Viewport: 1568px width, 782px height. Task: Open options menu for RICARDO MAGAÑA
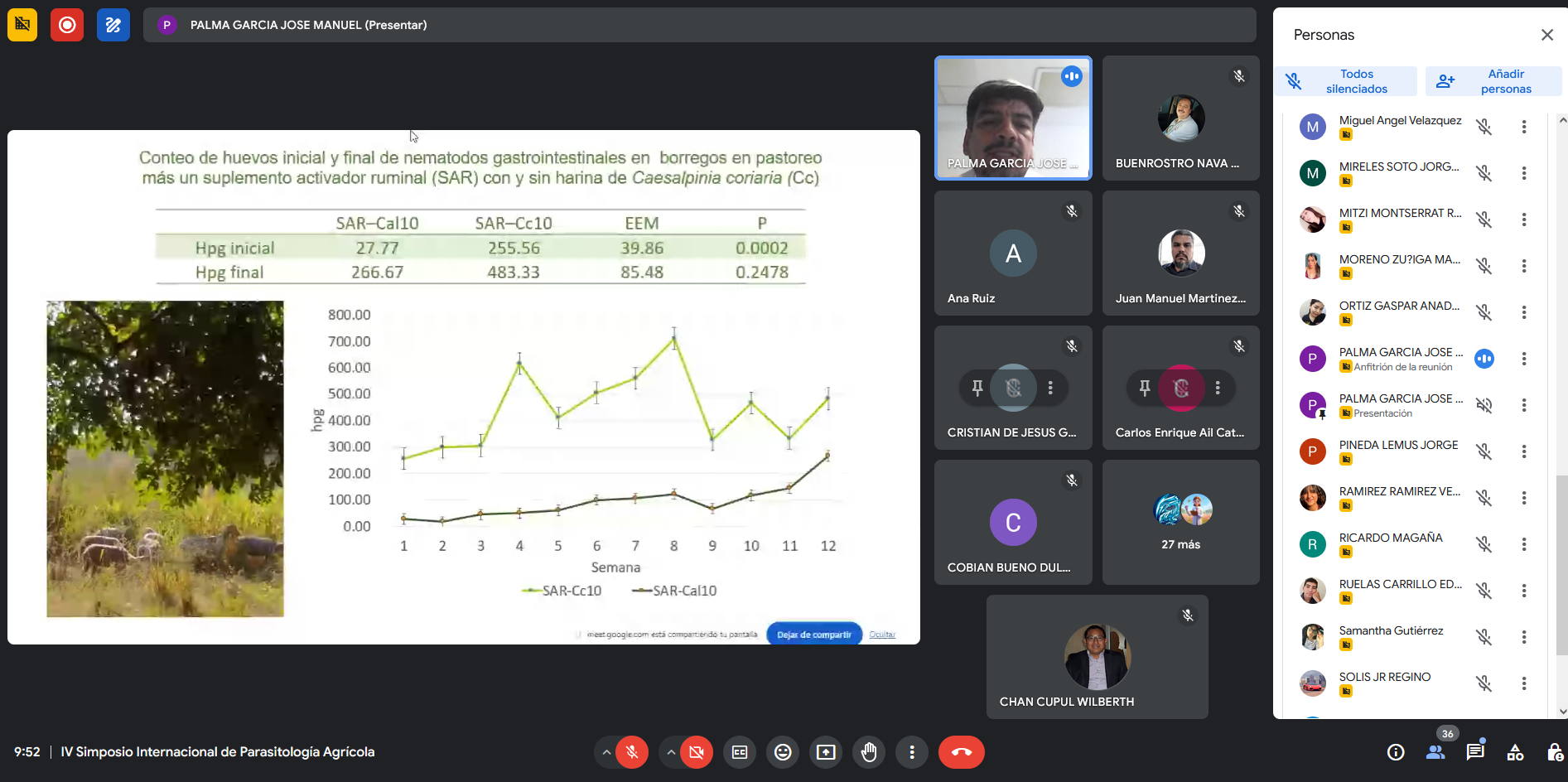1523,544
